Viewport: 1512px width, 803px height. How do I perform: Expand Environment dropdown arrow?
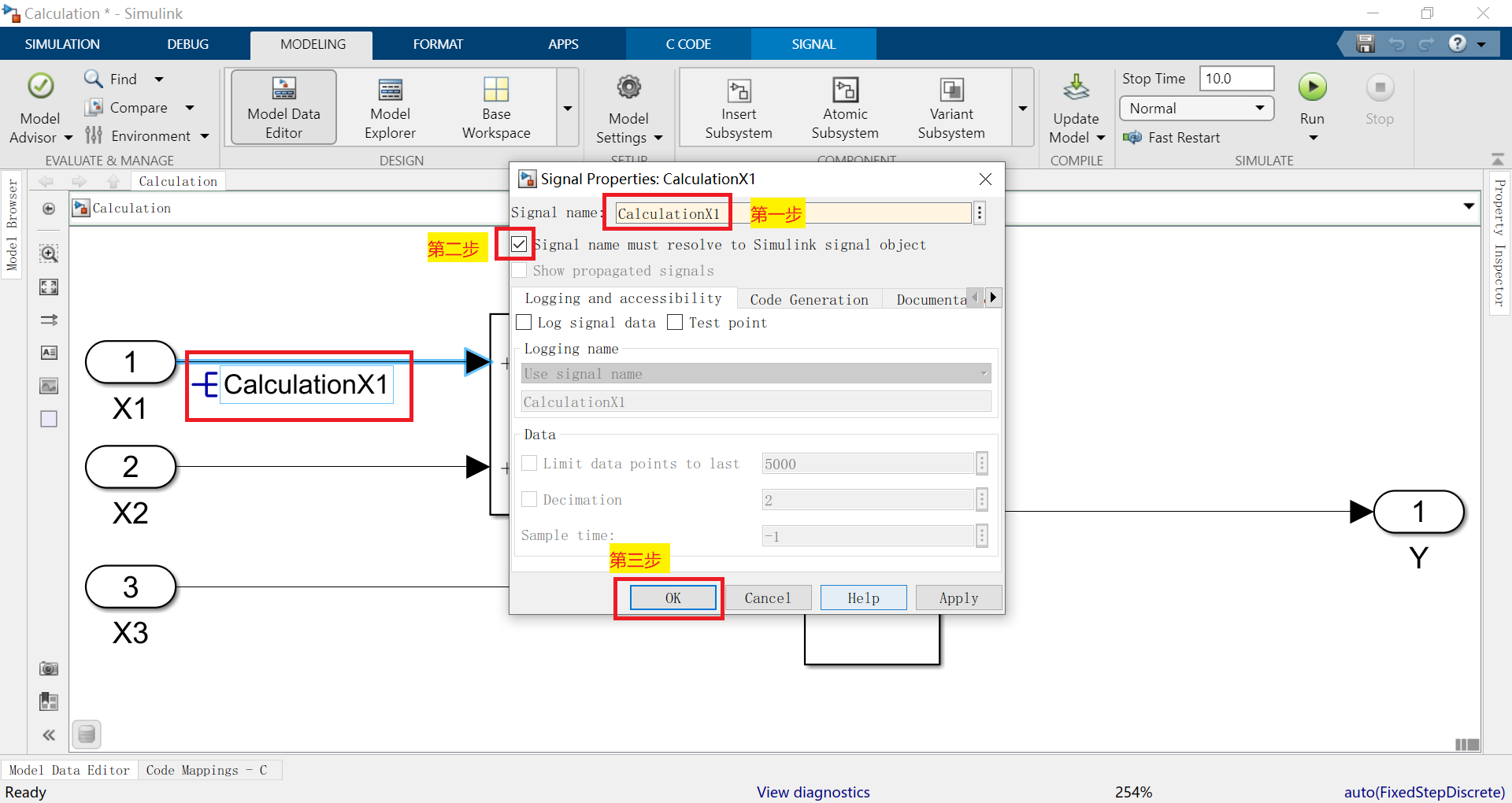coord(205,135)
